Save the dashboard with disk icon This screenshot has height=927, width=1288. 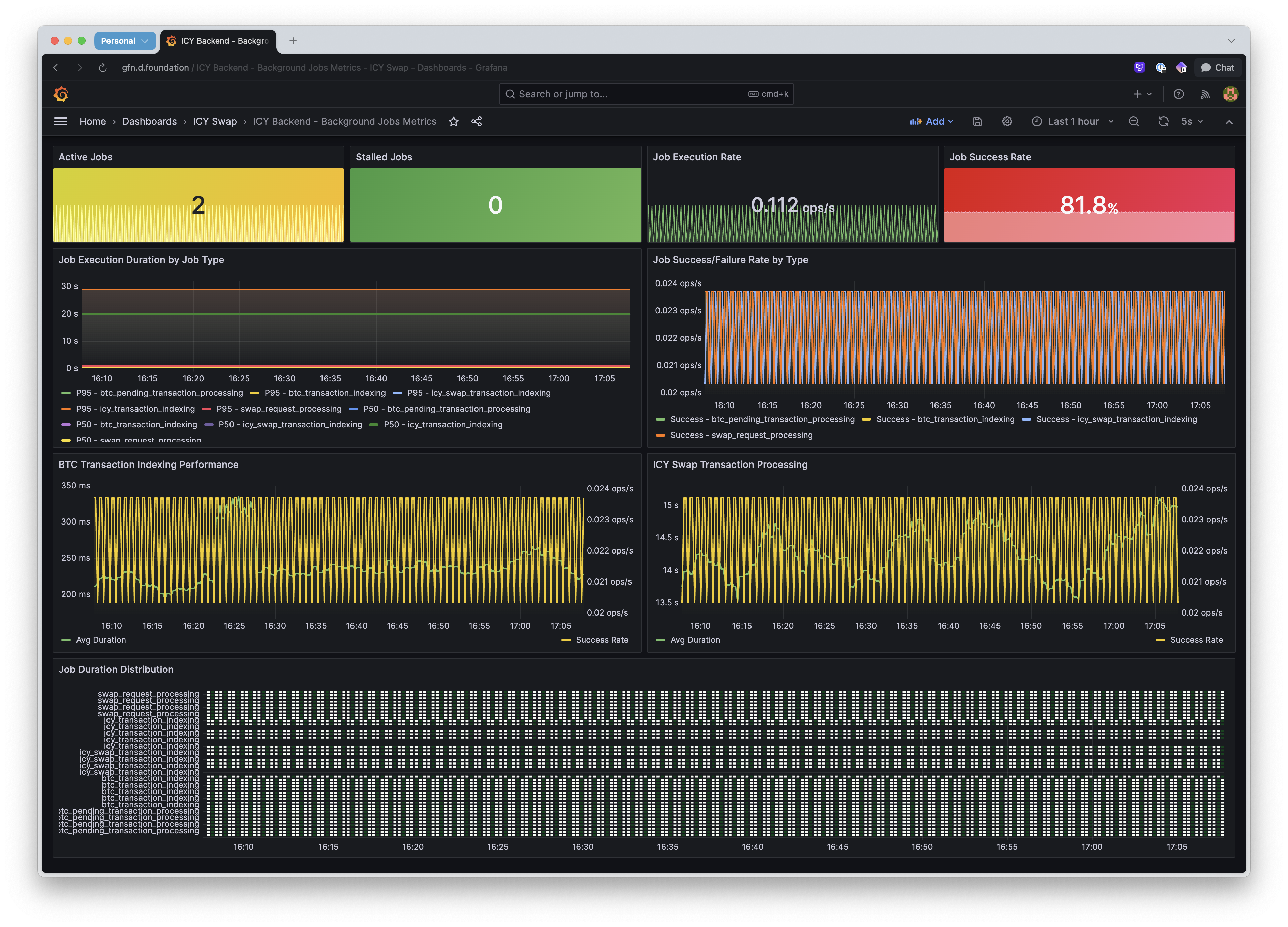tap(977, 122)
